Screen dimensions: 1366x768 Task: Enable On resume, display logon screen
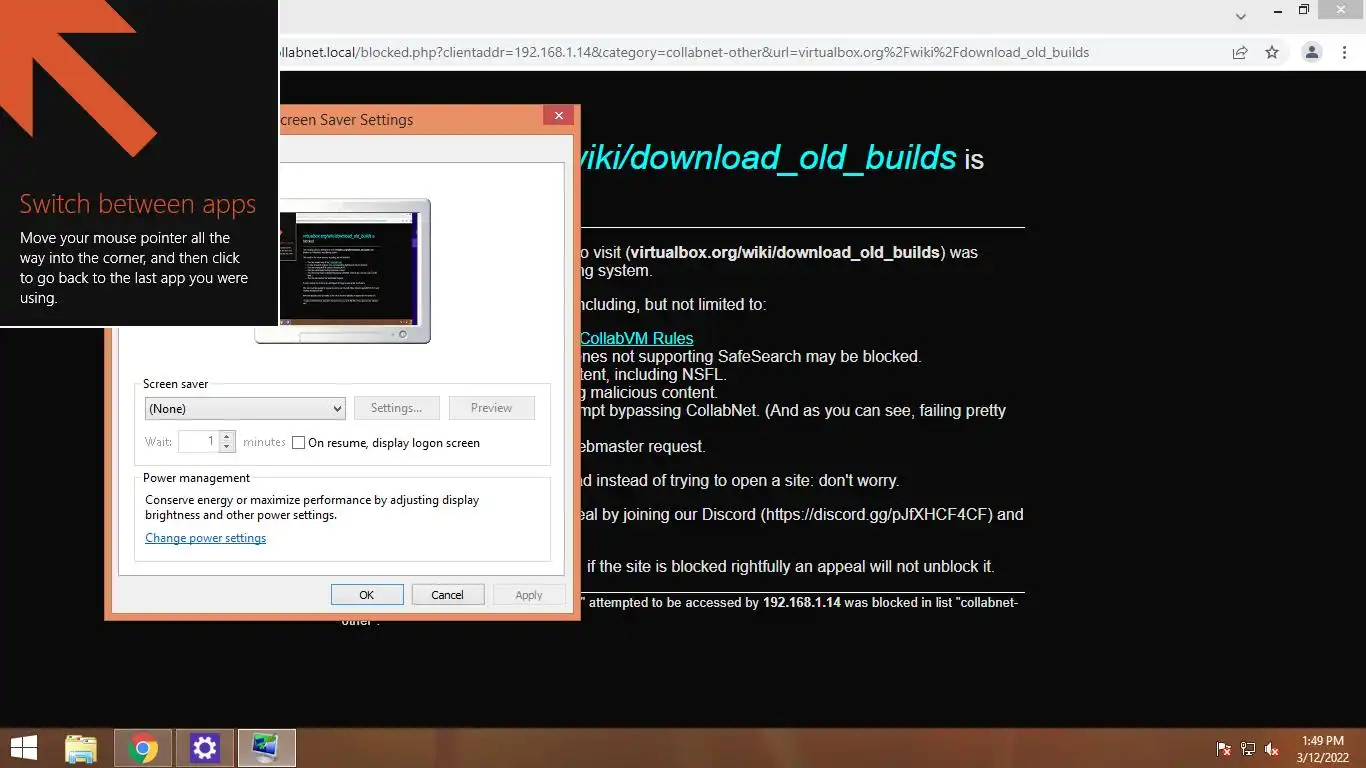tap(298, 443)
